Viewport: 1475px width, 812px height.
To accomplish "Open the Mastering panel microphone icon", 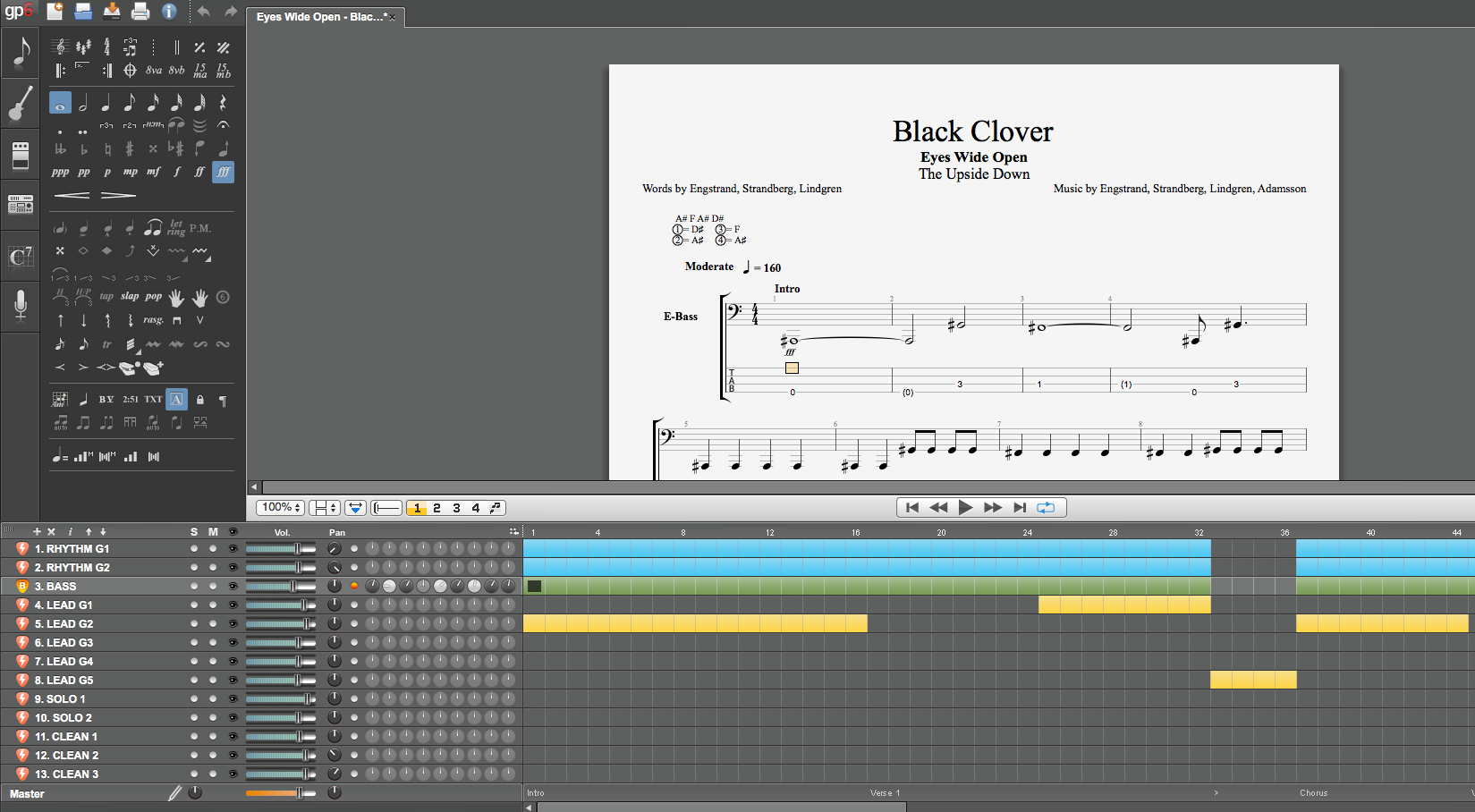I will [21, 305].
